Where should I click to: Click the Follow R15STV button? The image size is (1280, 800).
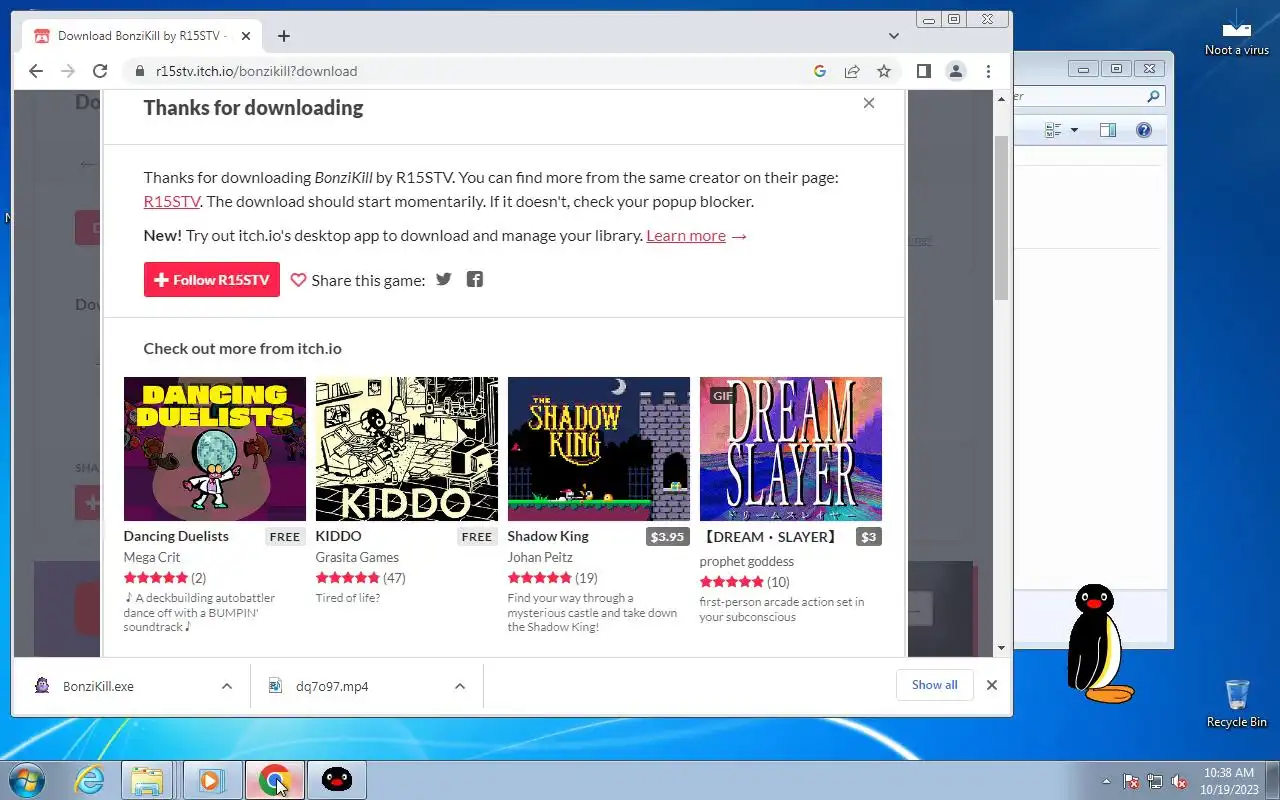click(212, 280)
